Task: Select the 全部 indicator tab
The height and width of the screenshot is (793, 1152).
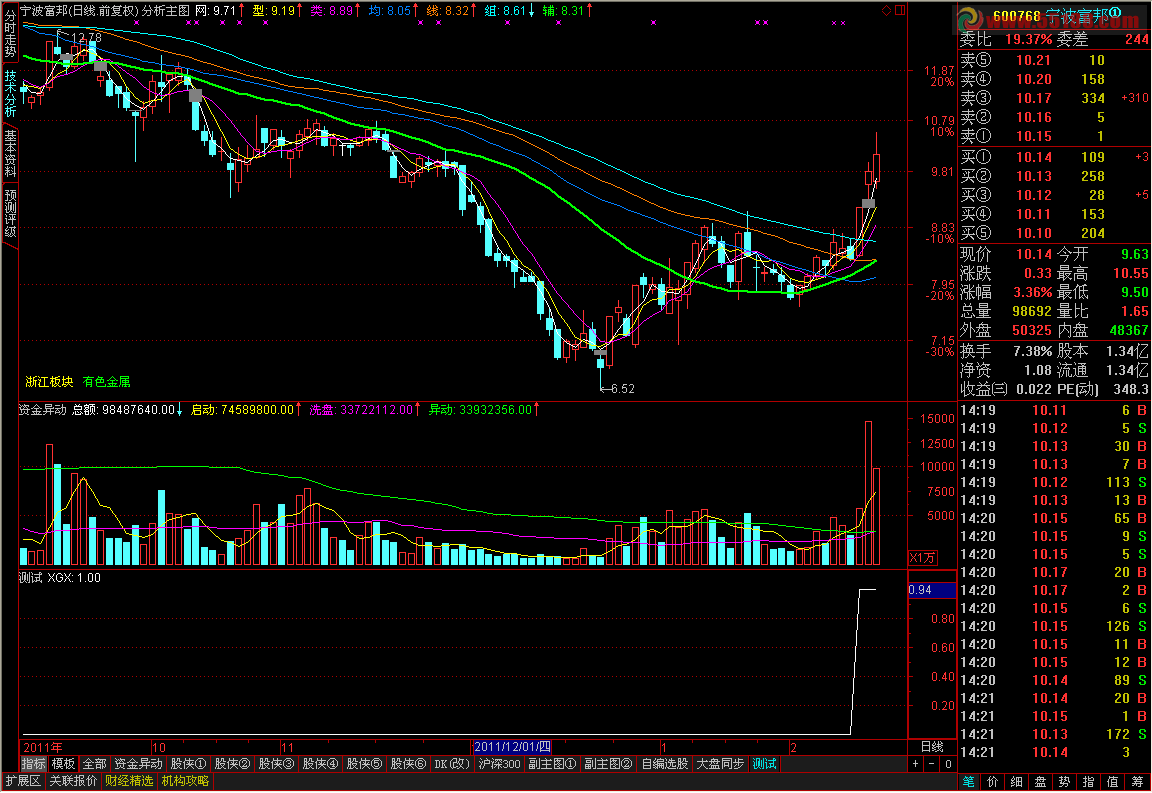Action: click(94, 764)
